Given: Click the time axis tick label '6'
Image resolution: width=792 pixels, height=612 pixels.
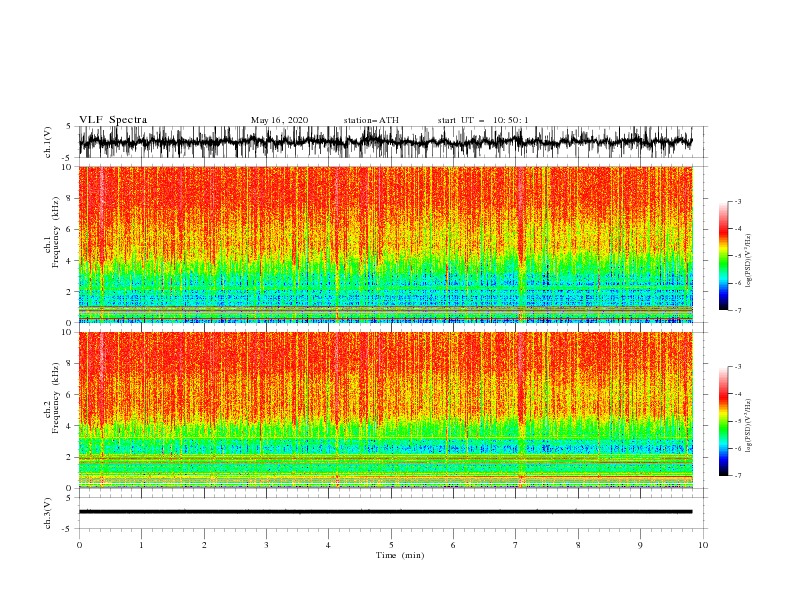Looking at the screenshot, I should [453, 545].
